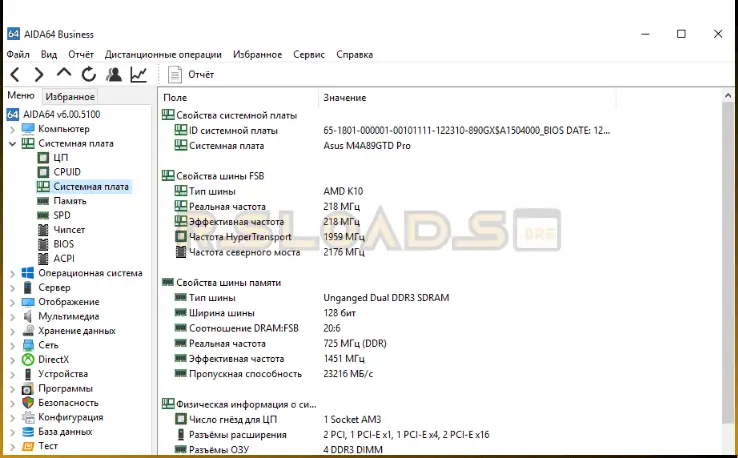Image resolution: width=738 pixels, height=458 pixels.
Task: Open remote users toolbar icon
Action: click(x=114, y=74)
